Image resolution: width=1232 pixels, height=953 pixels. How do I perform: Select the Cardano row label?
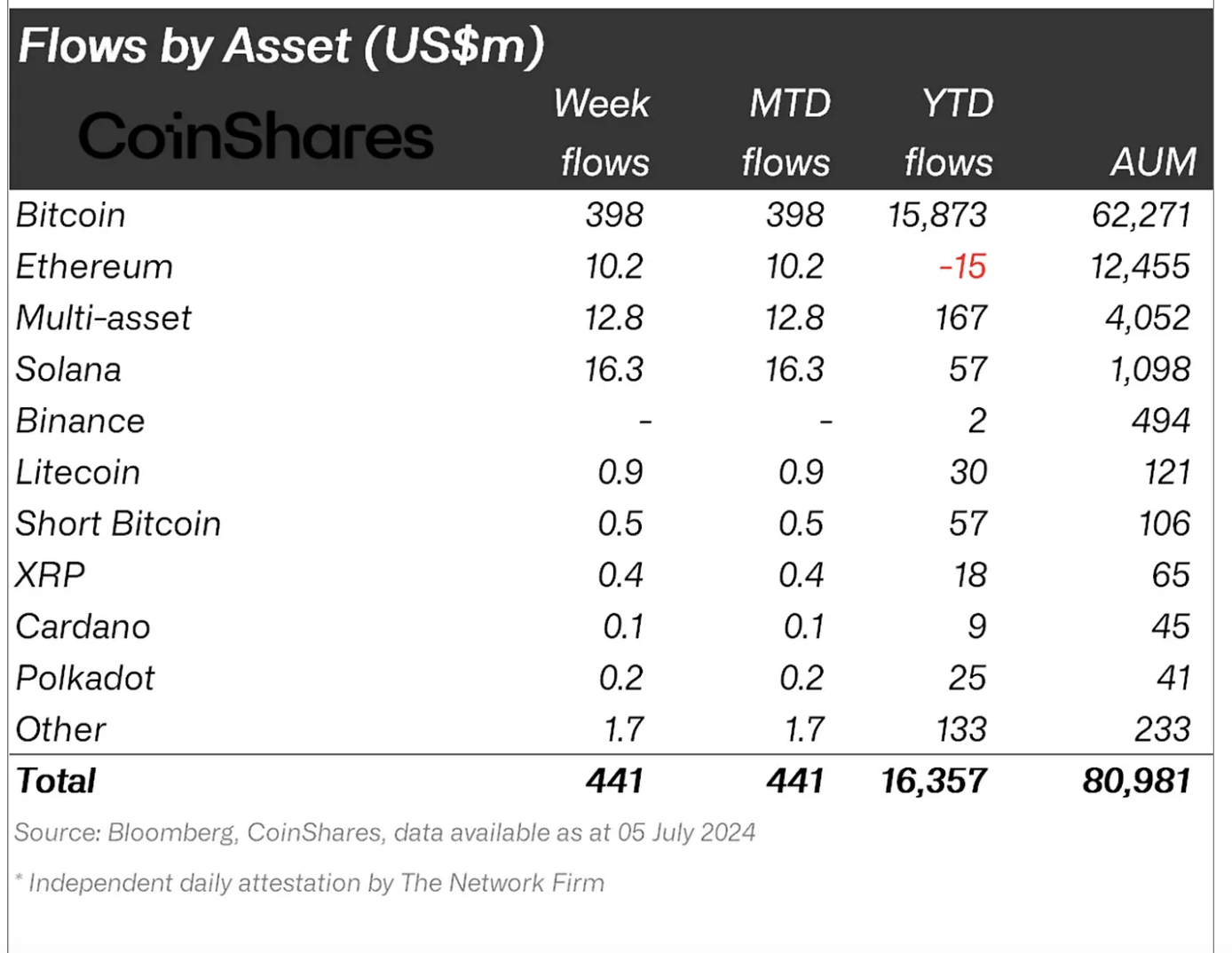tap(83, 627)
